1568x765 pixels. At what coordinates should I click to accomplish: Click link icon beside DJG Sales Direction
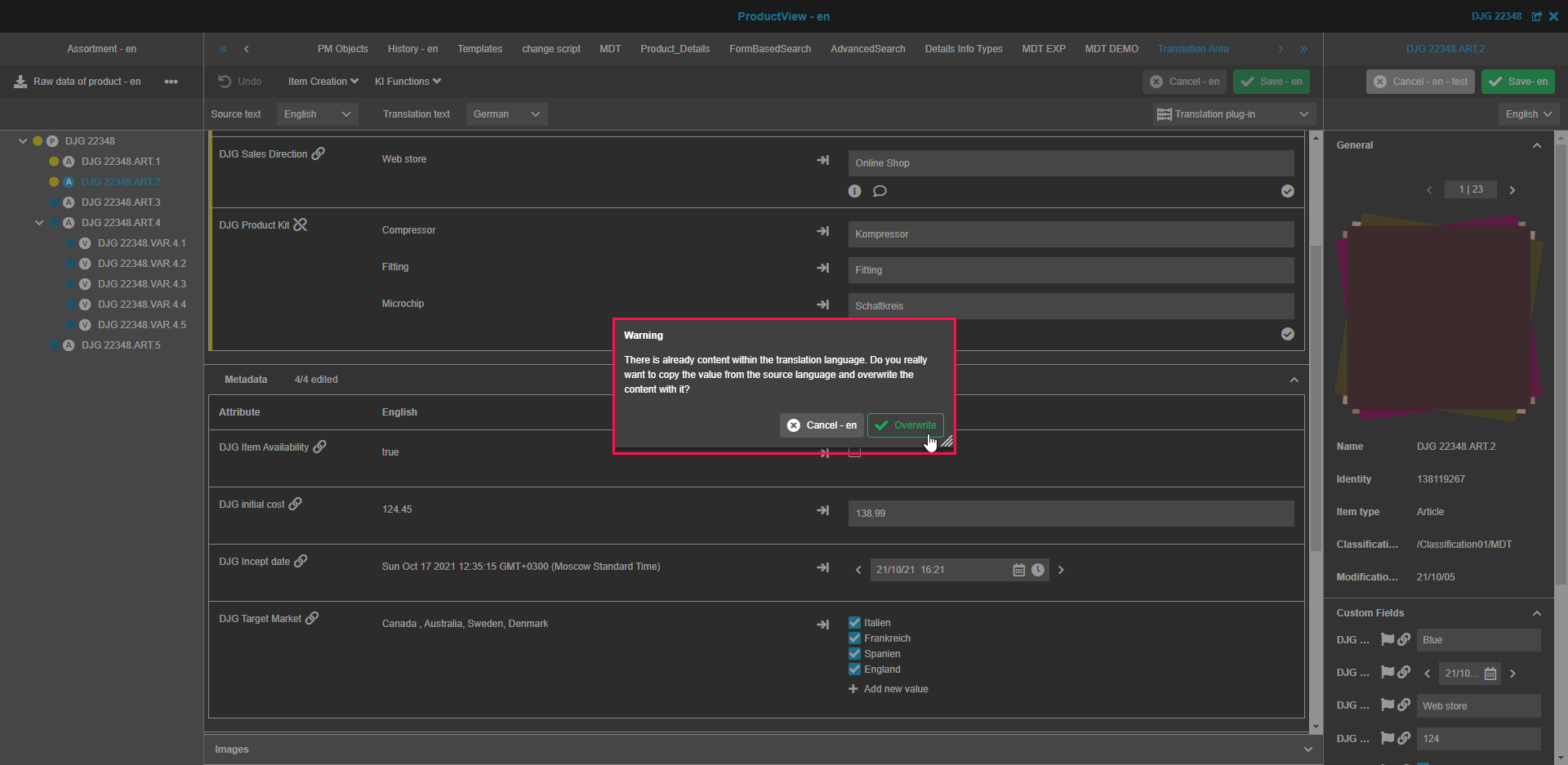coord(318,153)
